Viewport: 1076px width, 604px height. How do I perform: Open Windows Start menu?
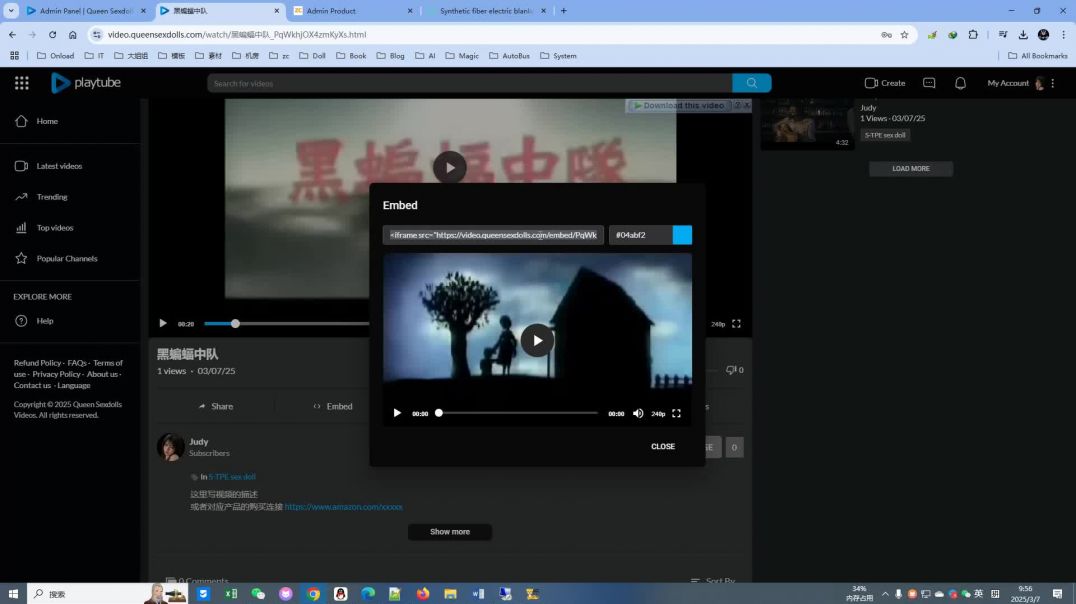[13, 594]
